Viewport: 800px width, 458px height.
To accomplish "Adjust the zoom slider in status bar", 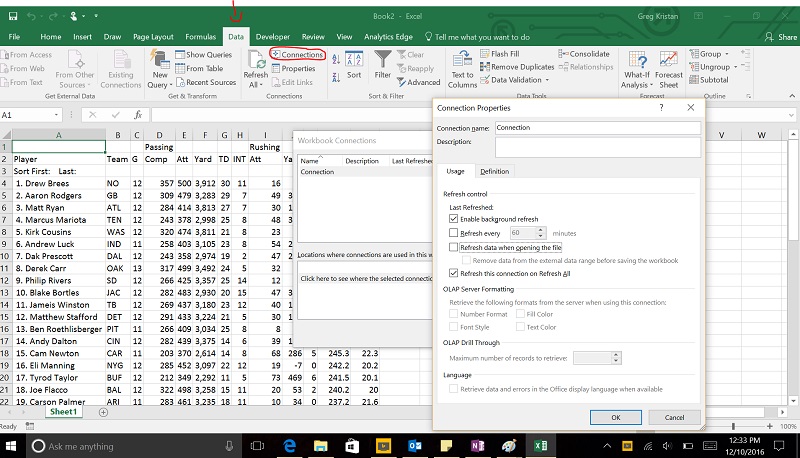I will pos(733,426).
